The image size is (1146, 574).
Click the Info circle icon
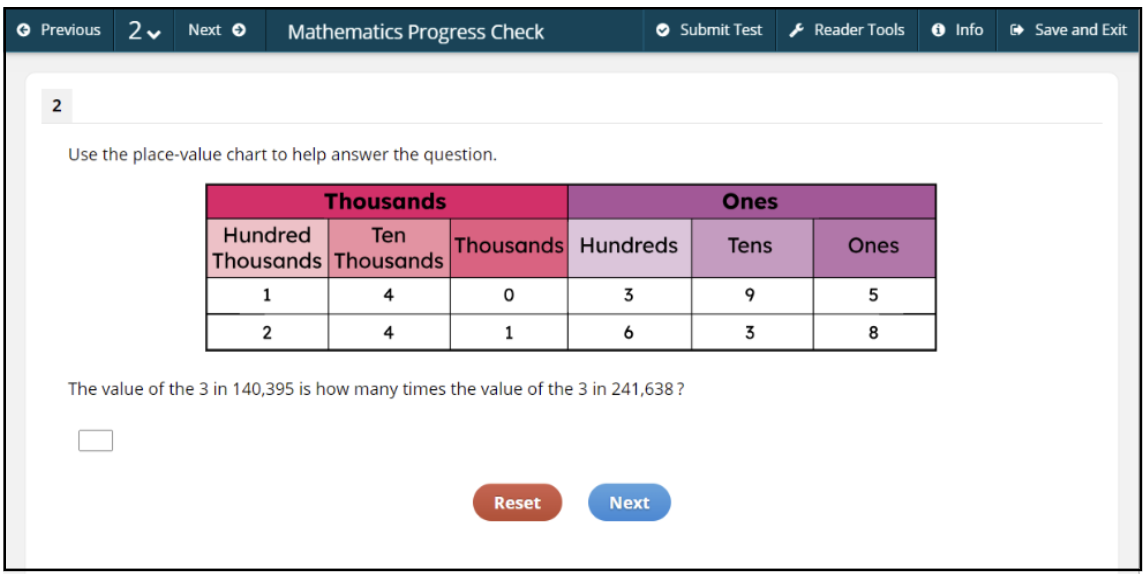tap(938, 30)
